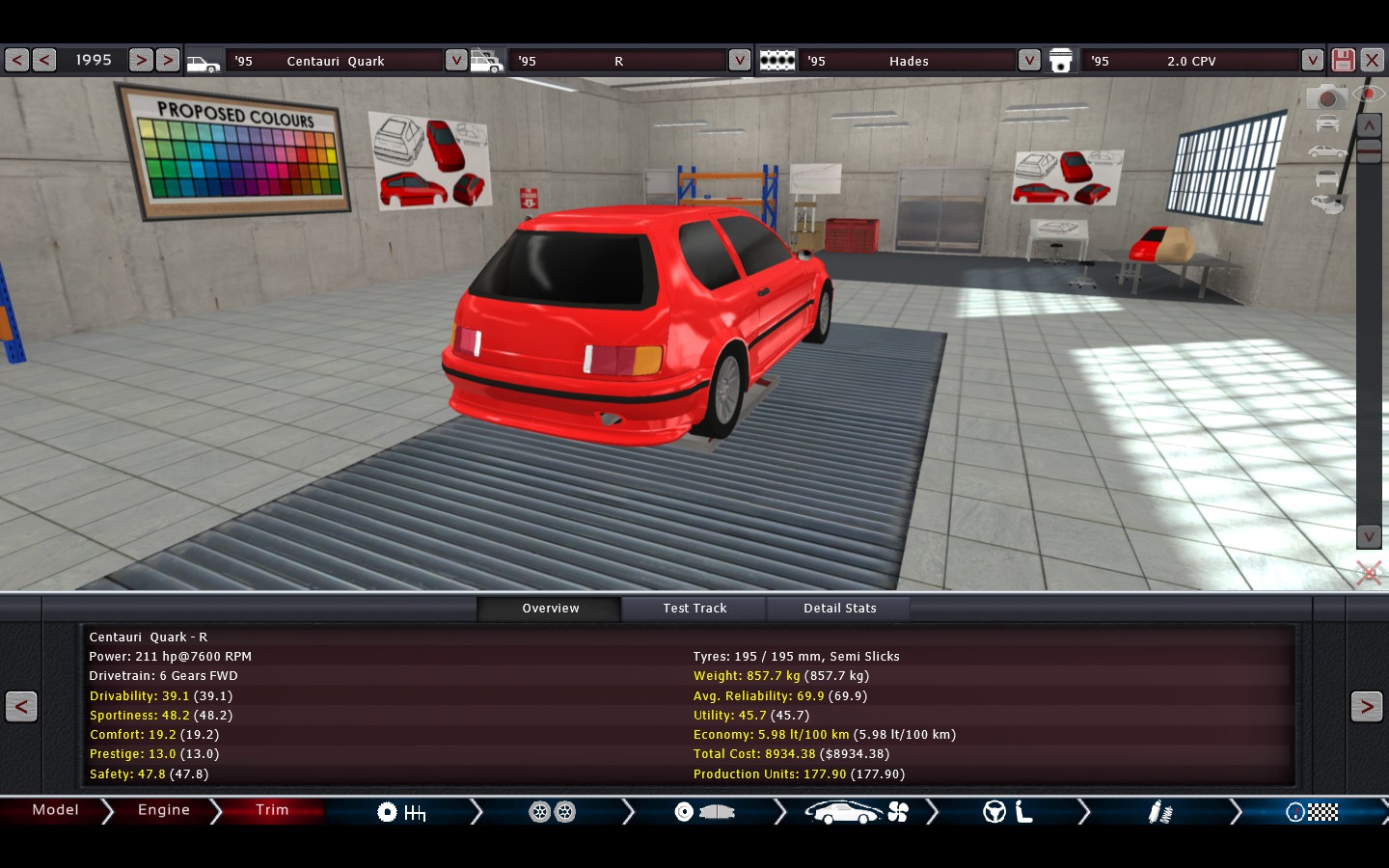Go to the Engine step
The image size is (1389, 868).
coord(163,810)
